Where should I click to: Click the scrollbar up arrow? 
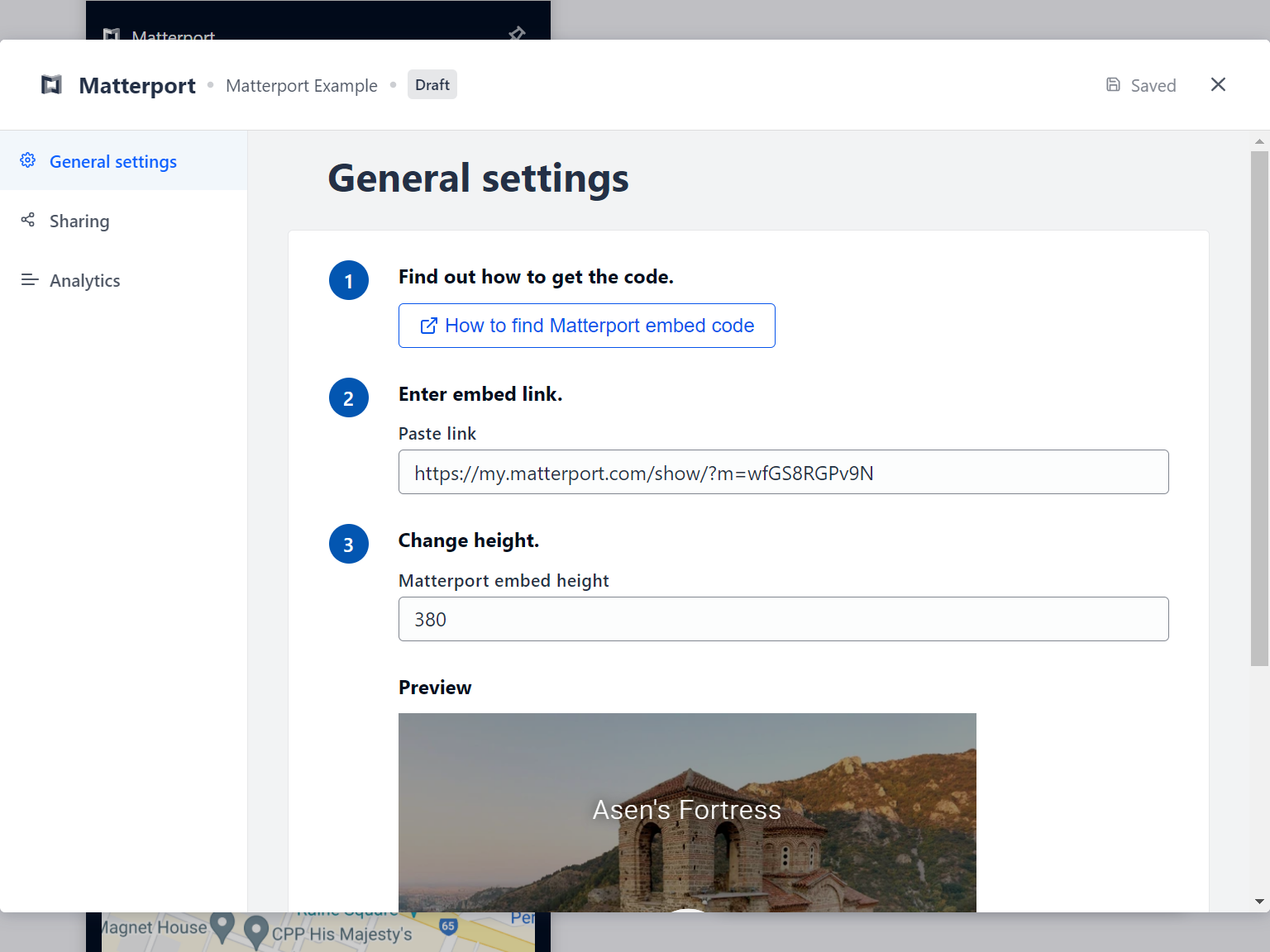pyautogui.click(x=1259, y=141)
